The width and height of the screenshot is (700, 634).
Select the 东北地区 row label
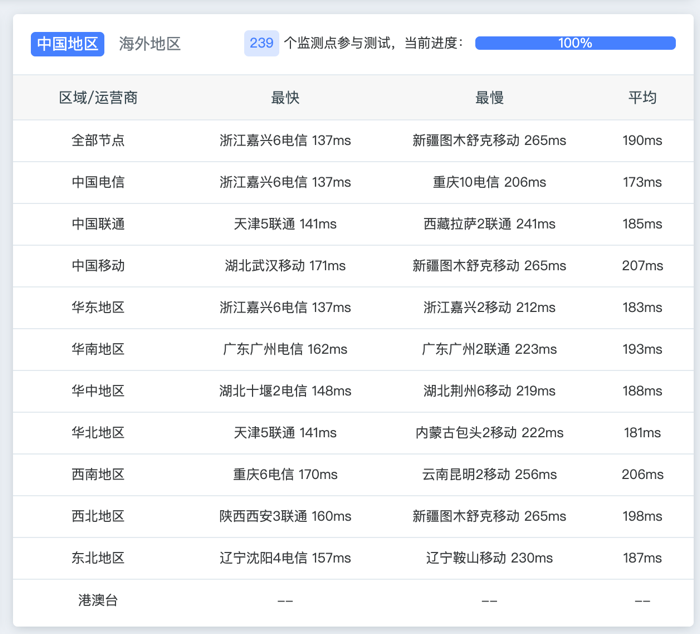point(98,558)
